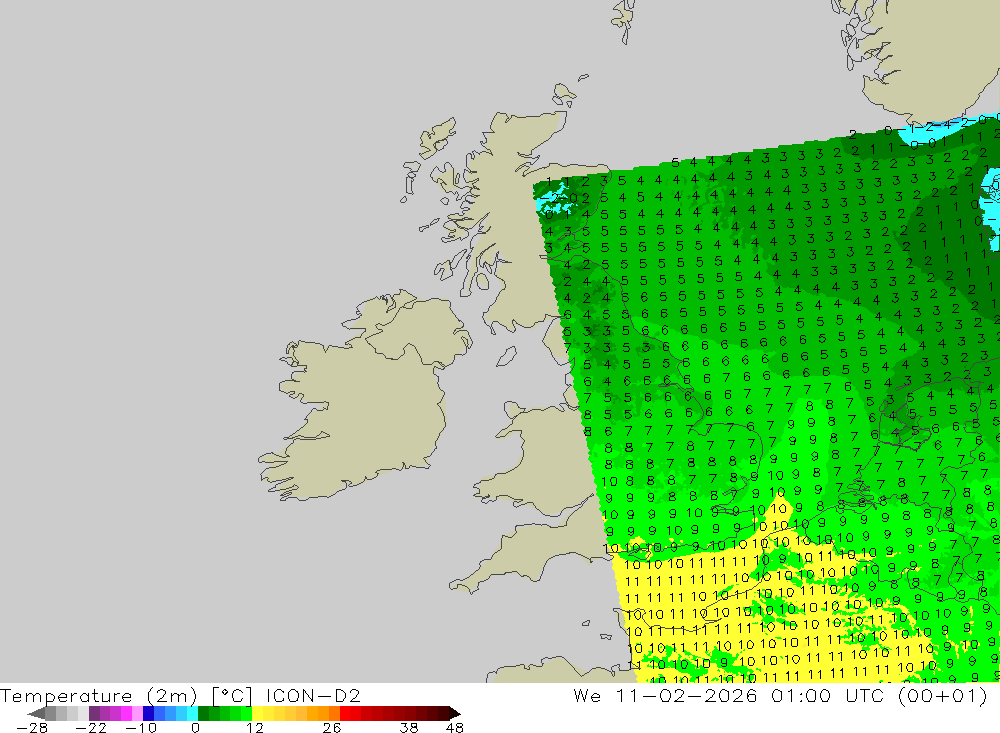The width and height of the screenshot is (1000, 733).
Task: Click the 0 legend scale label
Action: coord(195,728)
